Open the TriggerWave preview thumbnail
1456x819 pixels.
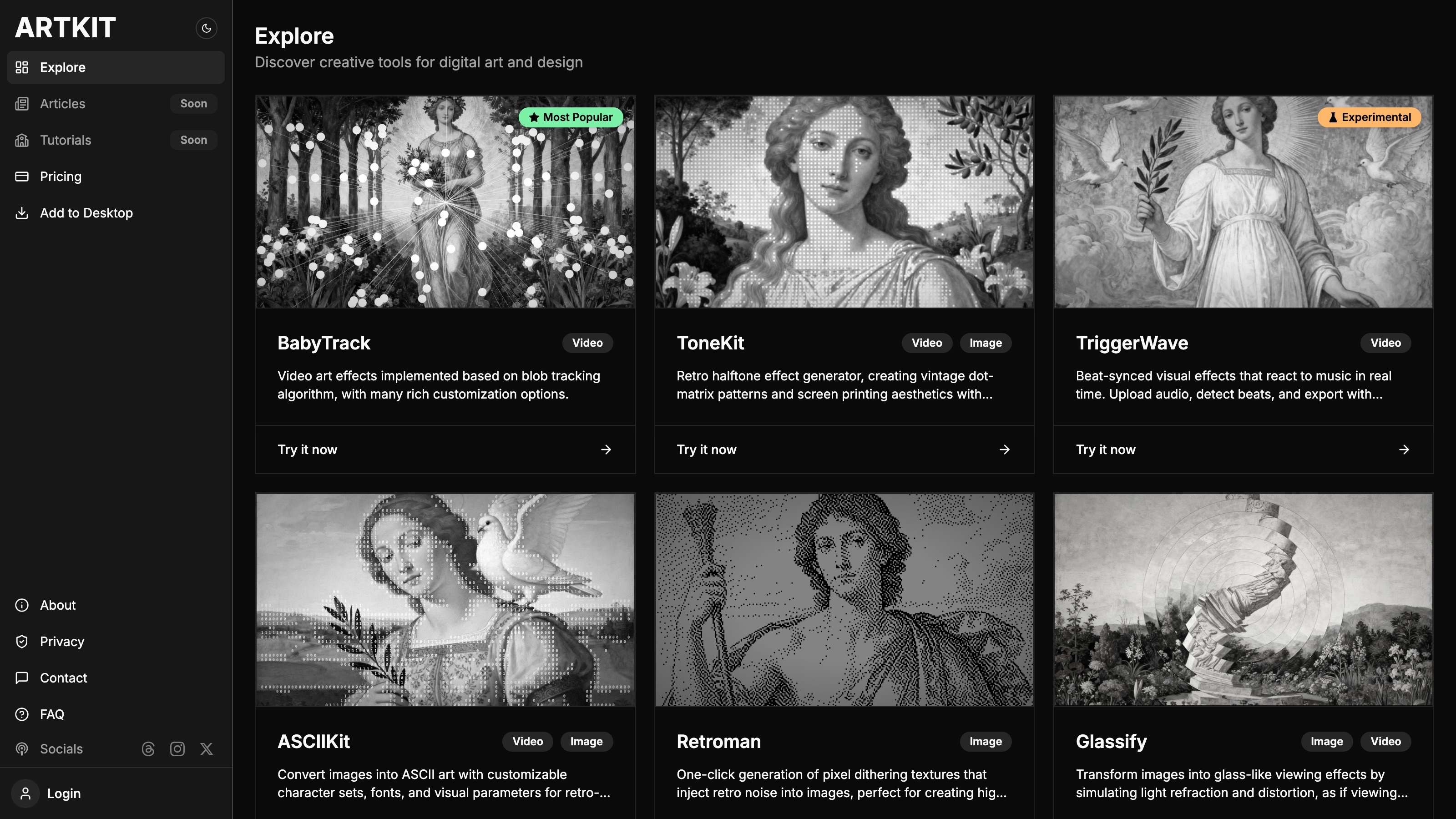tap(1244, 202)
